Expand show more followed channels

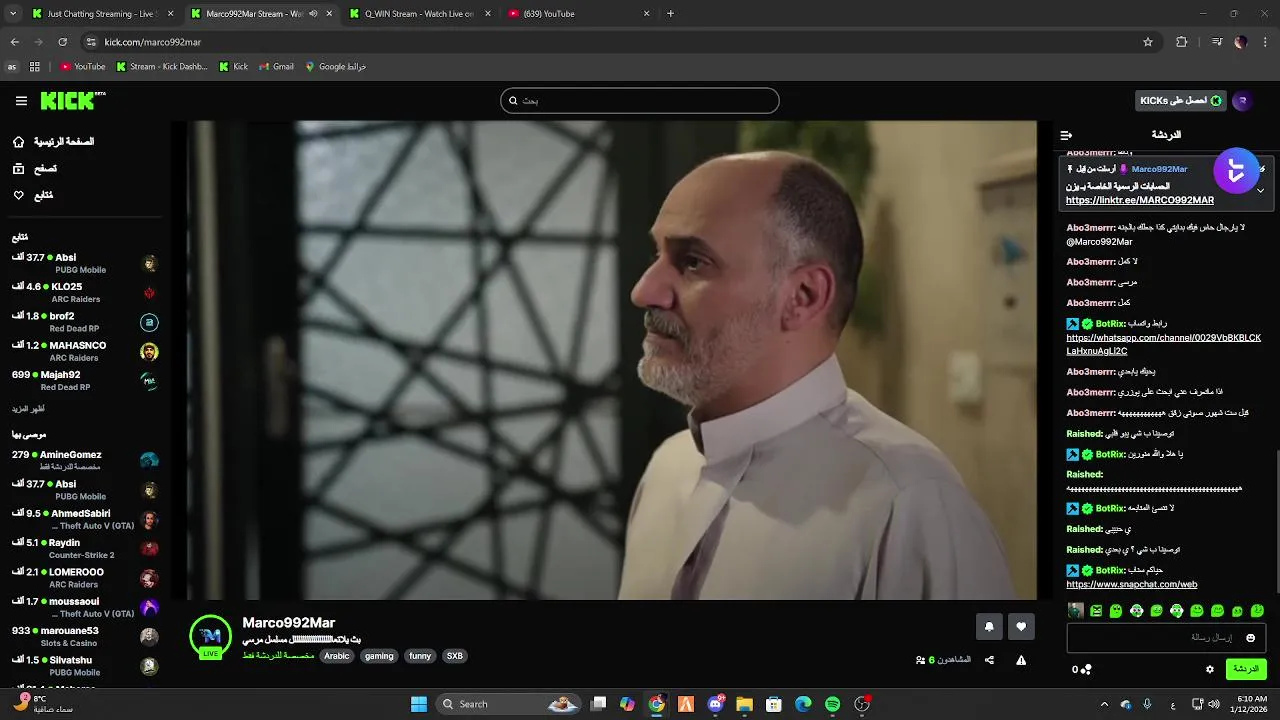28,409
